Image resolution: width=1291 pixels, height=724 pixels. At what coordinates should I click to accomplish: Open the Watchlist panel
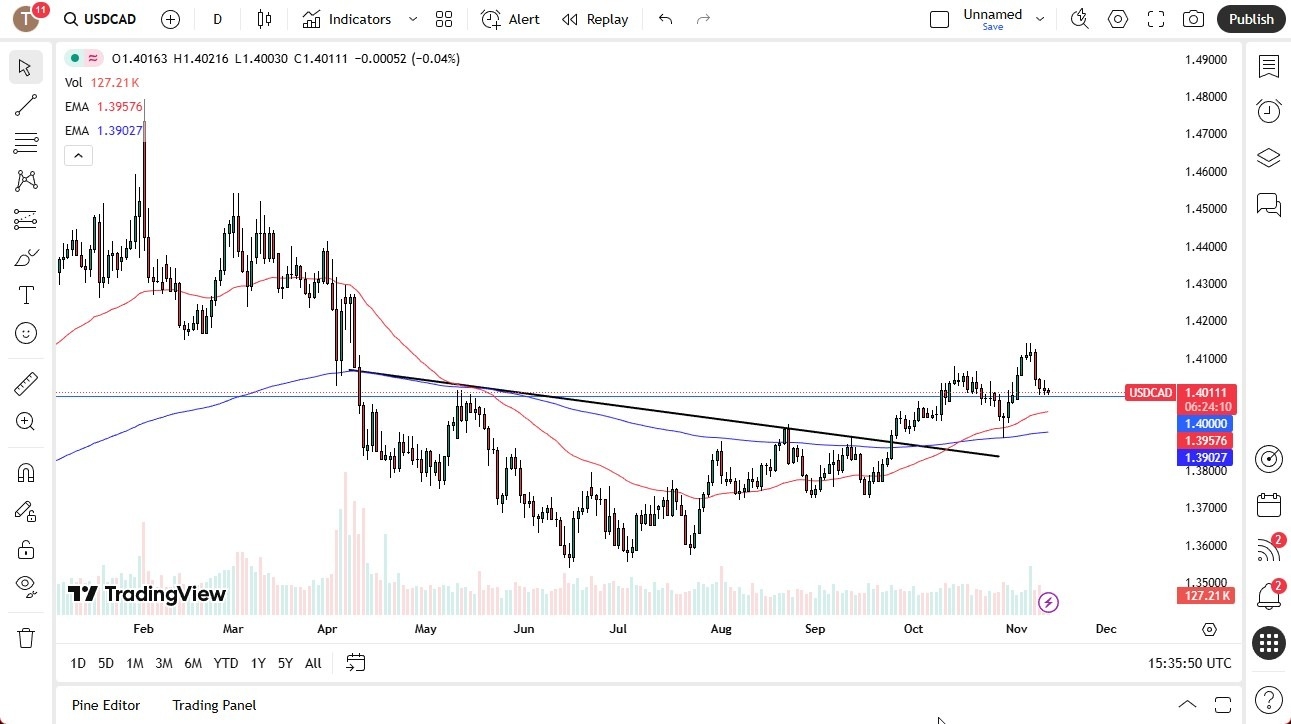pyautogui.click(x=1268, y=67)
